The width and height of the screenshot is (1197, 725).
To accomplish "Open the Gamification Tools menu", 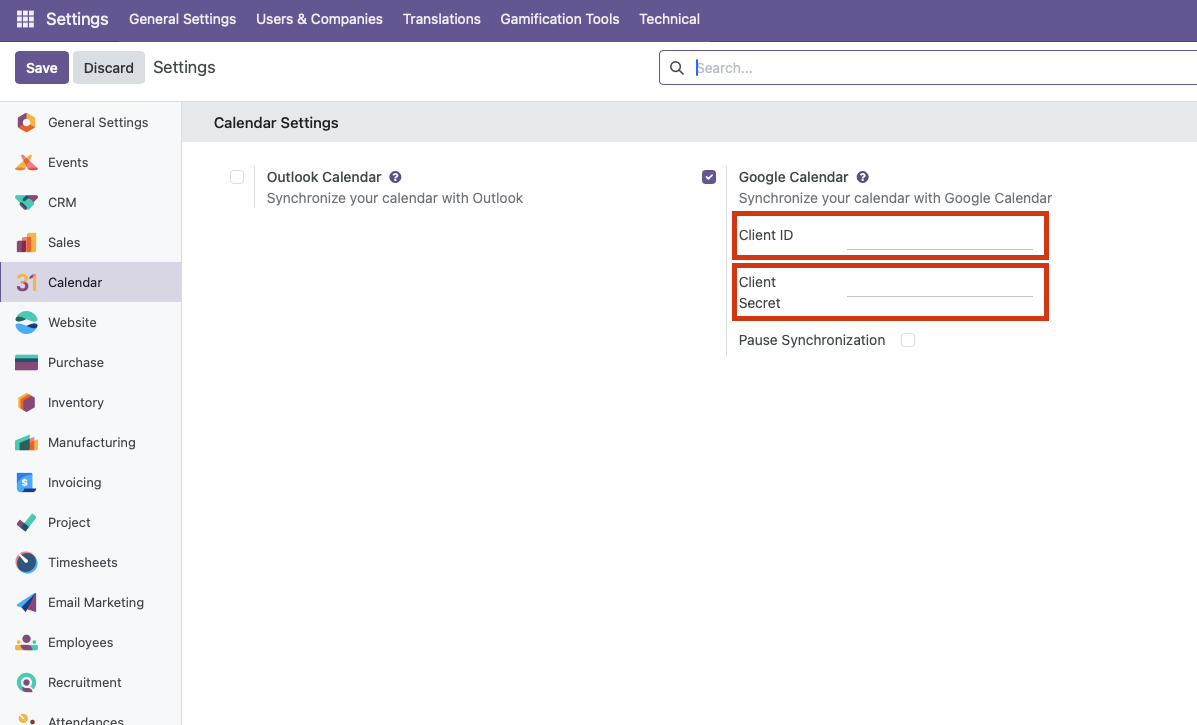I will pos(559,19).
